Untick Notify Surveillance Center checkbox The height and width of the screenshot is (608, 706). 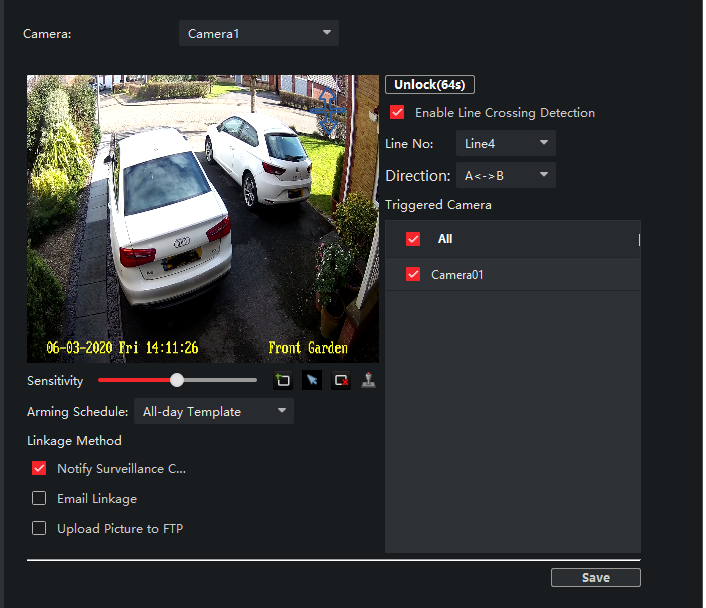tap(40, 468)
